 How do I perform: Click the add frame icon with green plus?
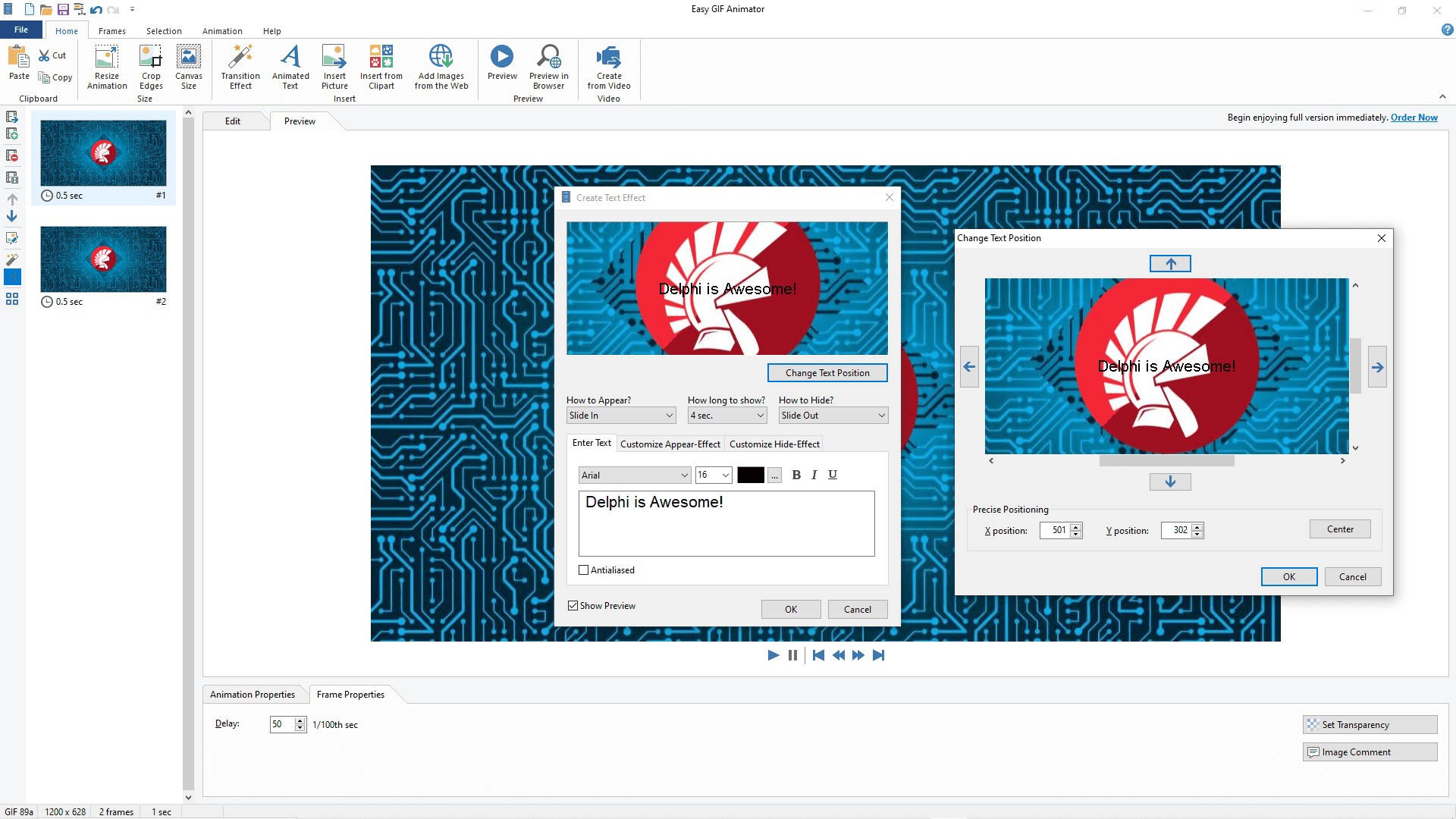12,133
